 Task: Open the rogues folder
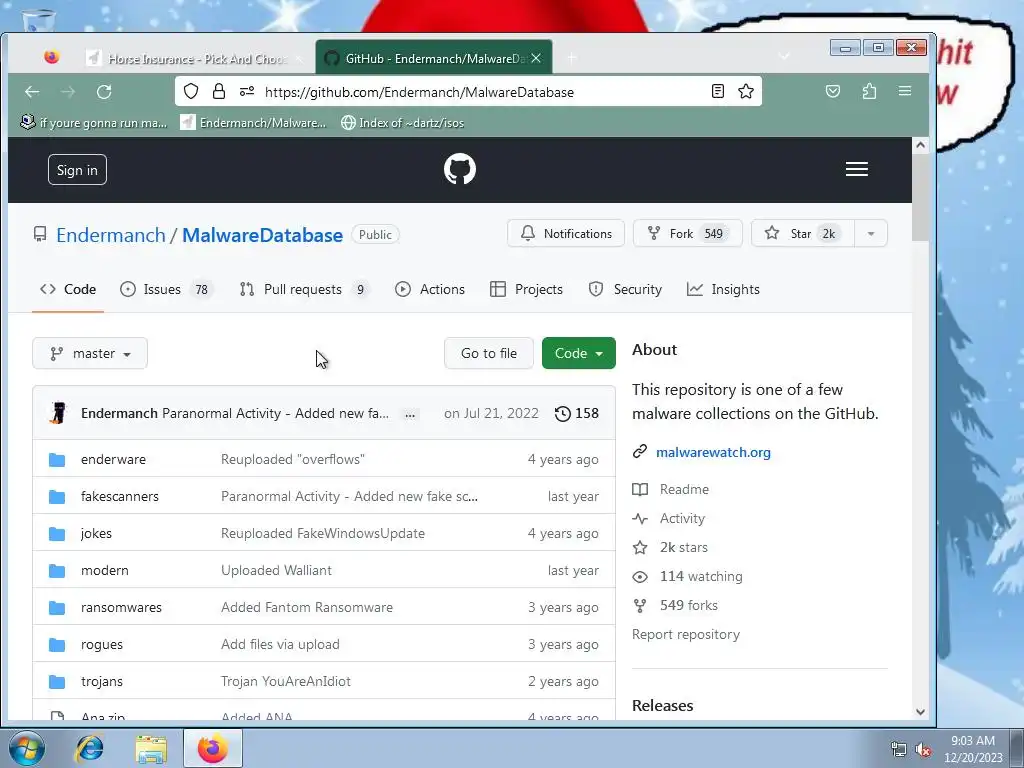(x=102, y=645)
